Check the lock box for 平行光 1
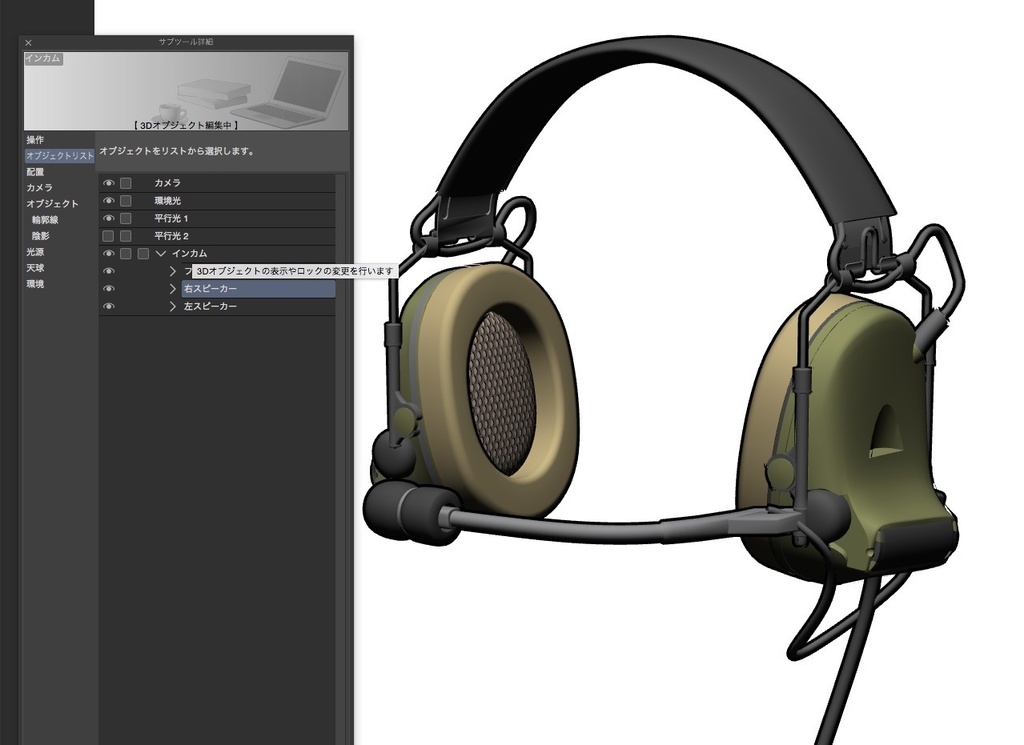 coord(125,219)
